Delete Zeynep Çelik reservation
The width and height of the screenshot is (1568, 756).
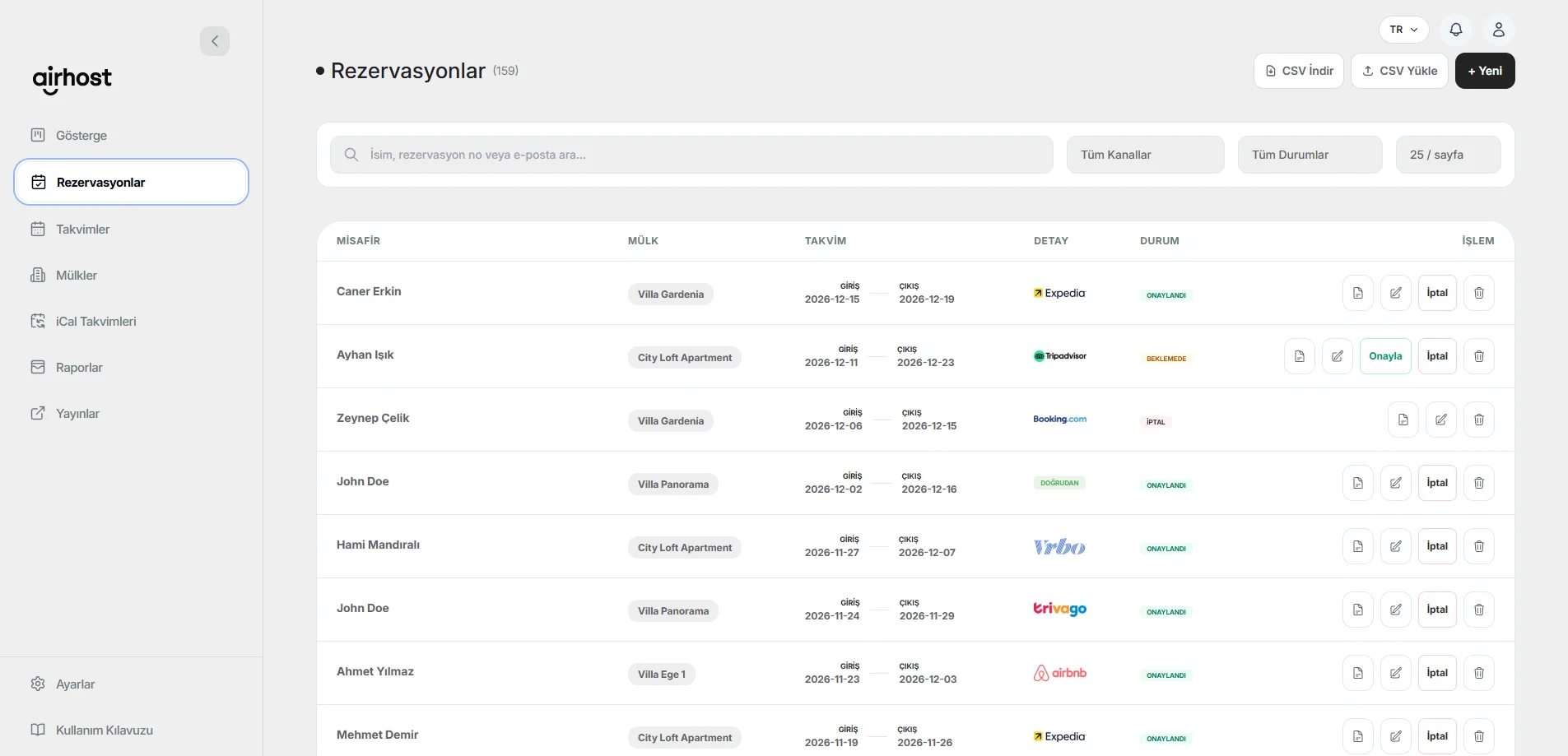coord(1479,420)
